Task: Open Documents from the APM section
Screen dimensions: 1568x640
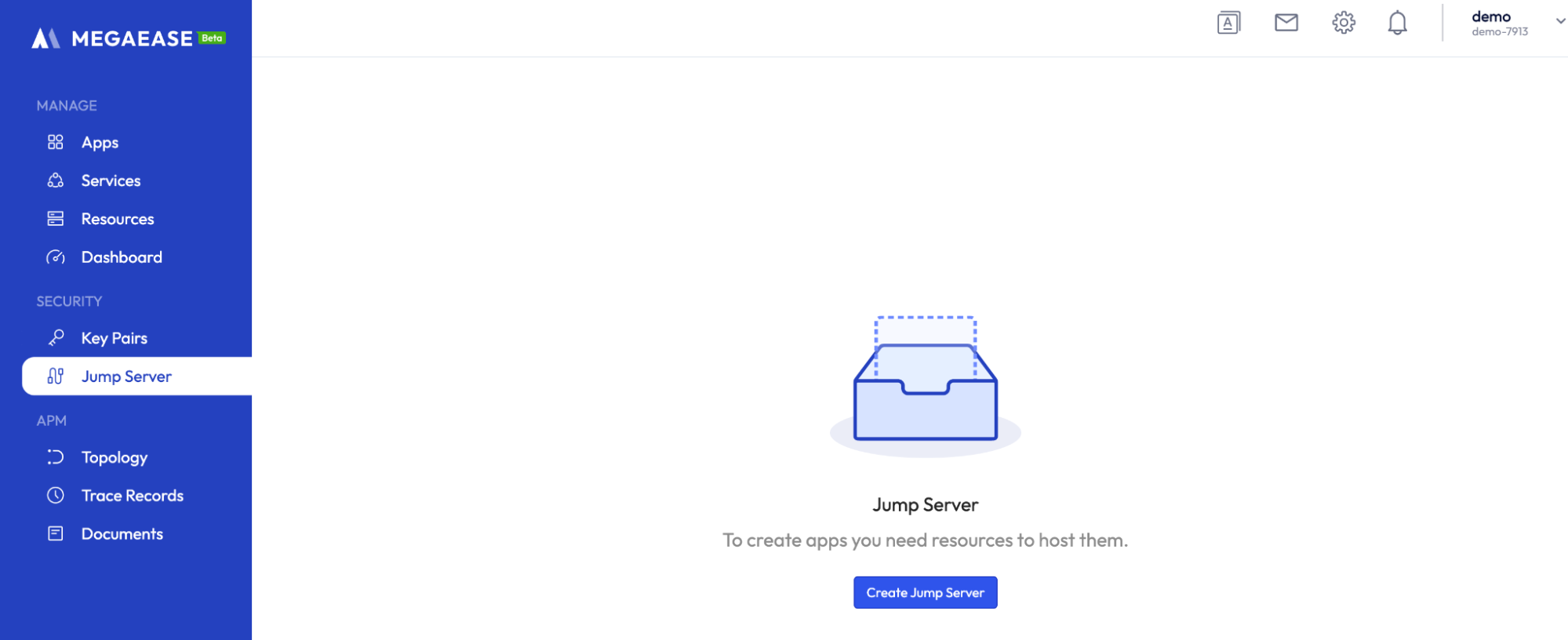Action: click(x=122, y=534)
